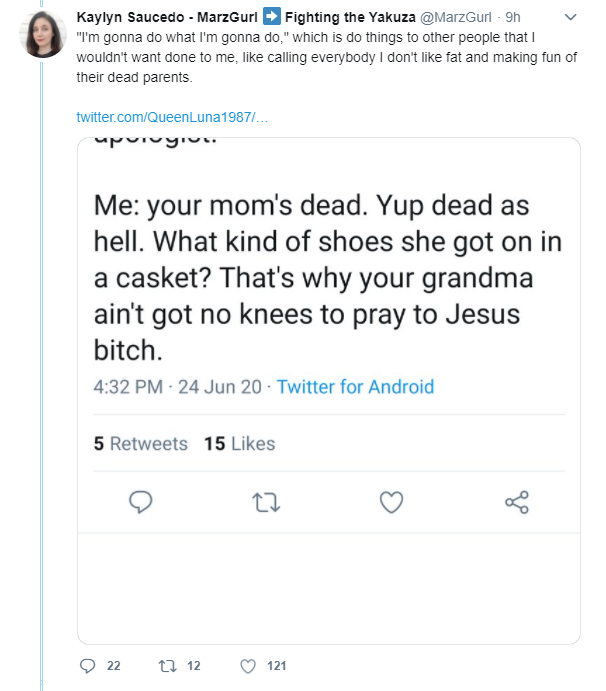Click the reply count 22

pyautogui.click(x=114, y=665)
